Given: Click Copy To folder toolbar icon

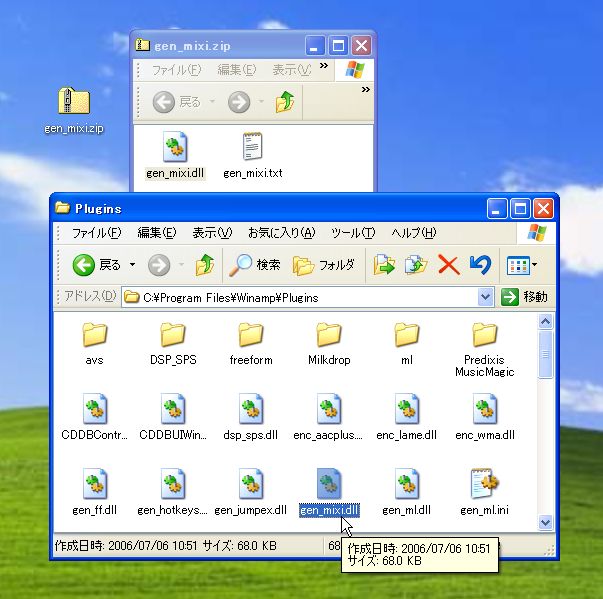Looking at the screenshot, I should [x=416, y=265].
